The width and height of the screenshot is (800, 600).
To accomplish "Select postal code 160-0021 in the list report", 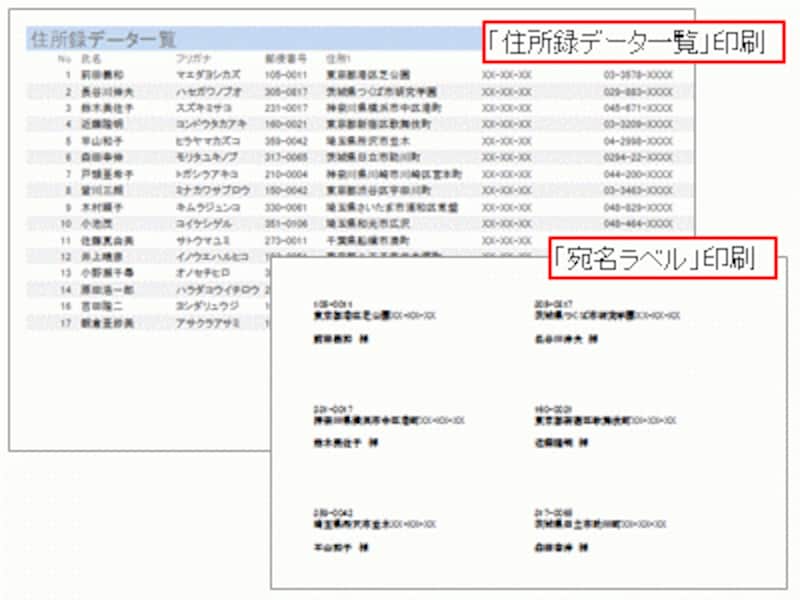I will coord(286,124).
